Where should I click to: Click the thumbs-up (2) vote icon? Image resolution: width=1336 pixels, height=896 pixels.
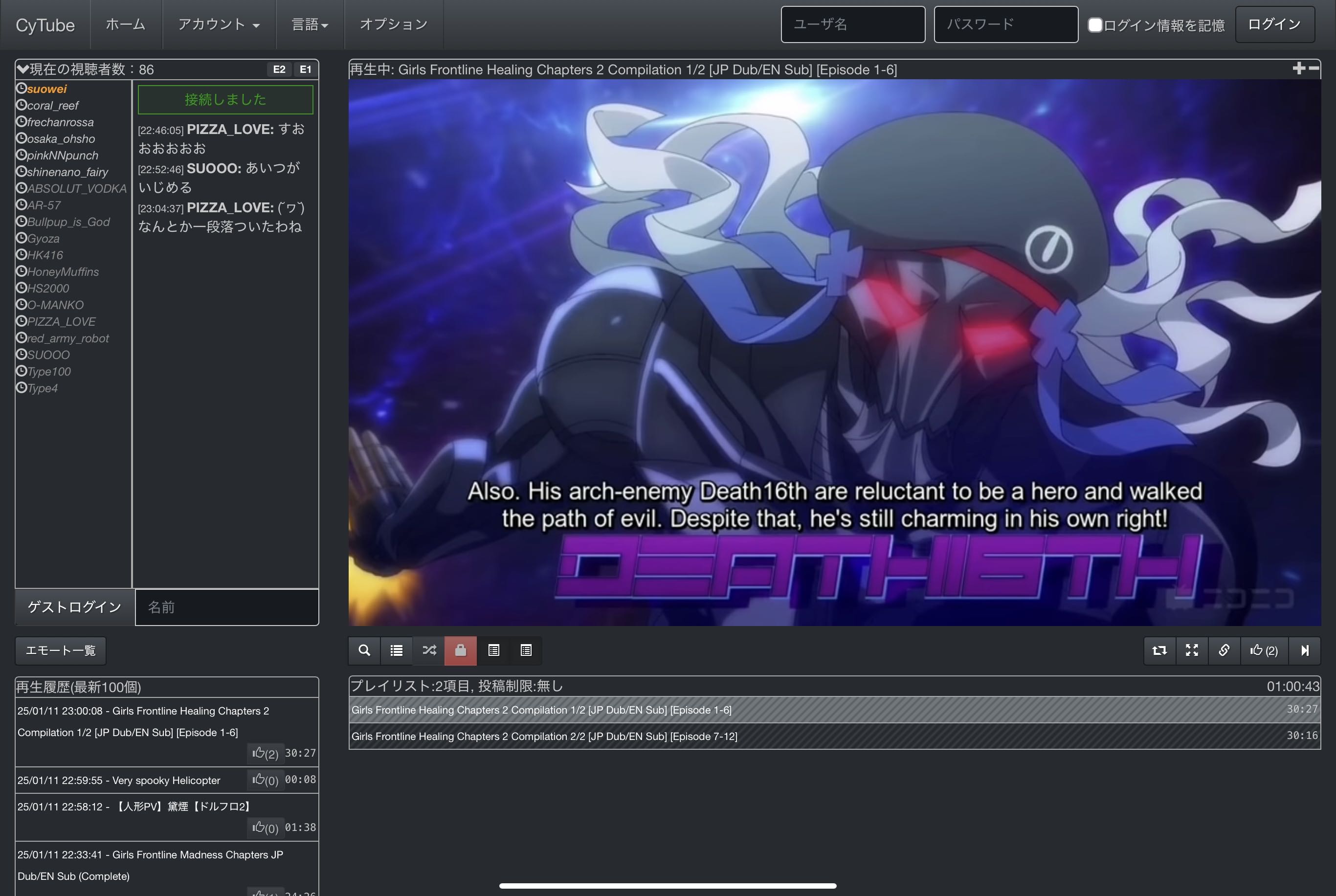pyautogui.click(x=1264, y=650)
